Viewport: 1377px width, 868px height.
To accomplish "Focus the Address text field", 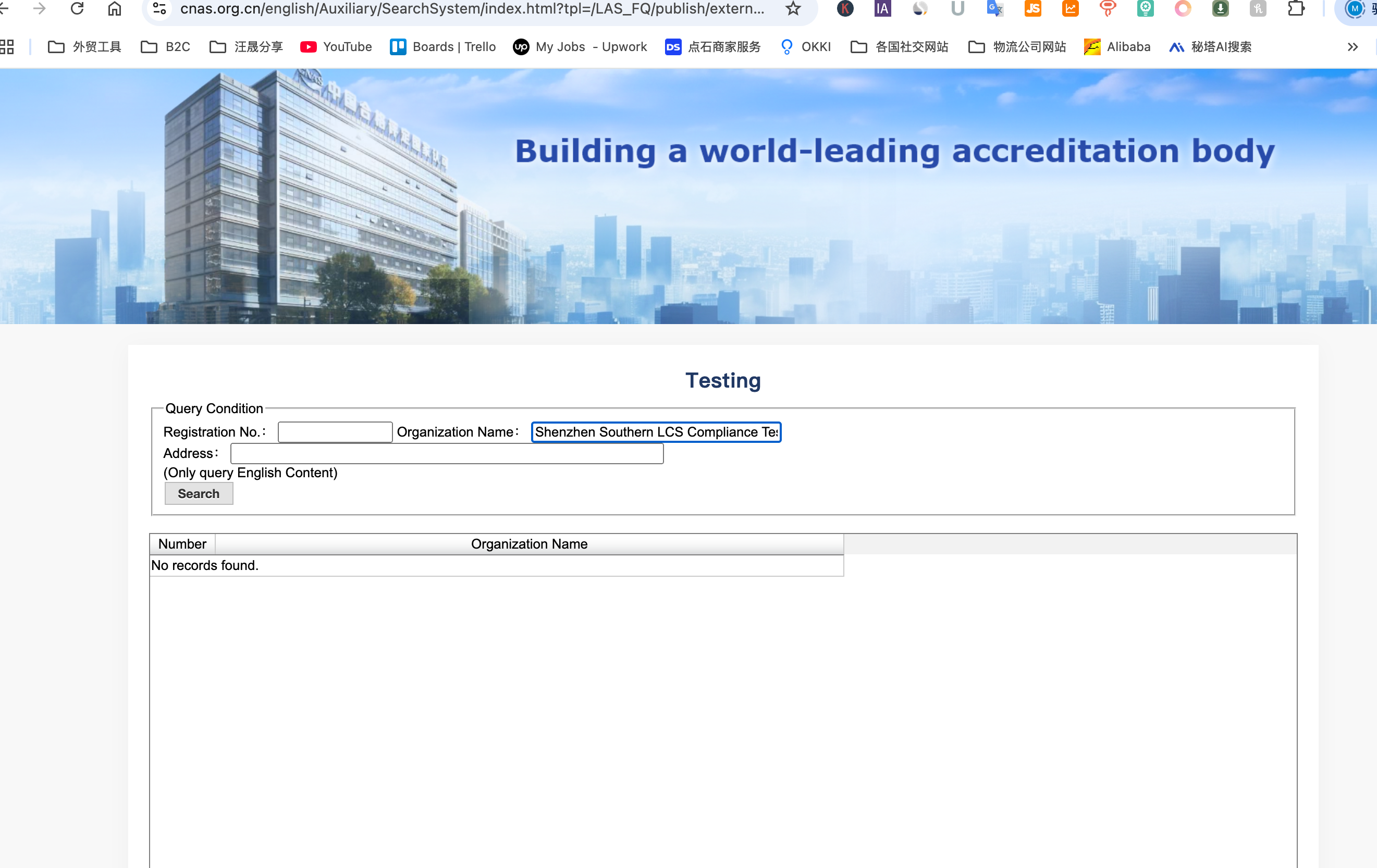I will (x=447, y=453).
